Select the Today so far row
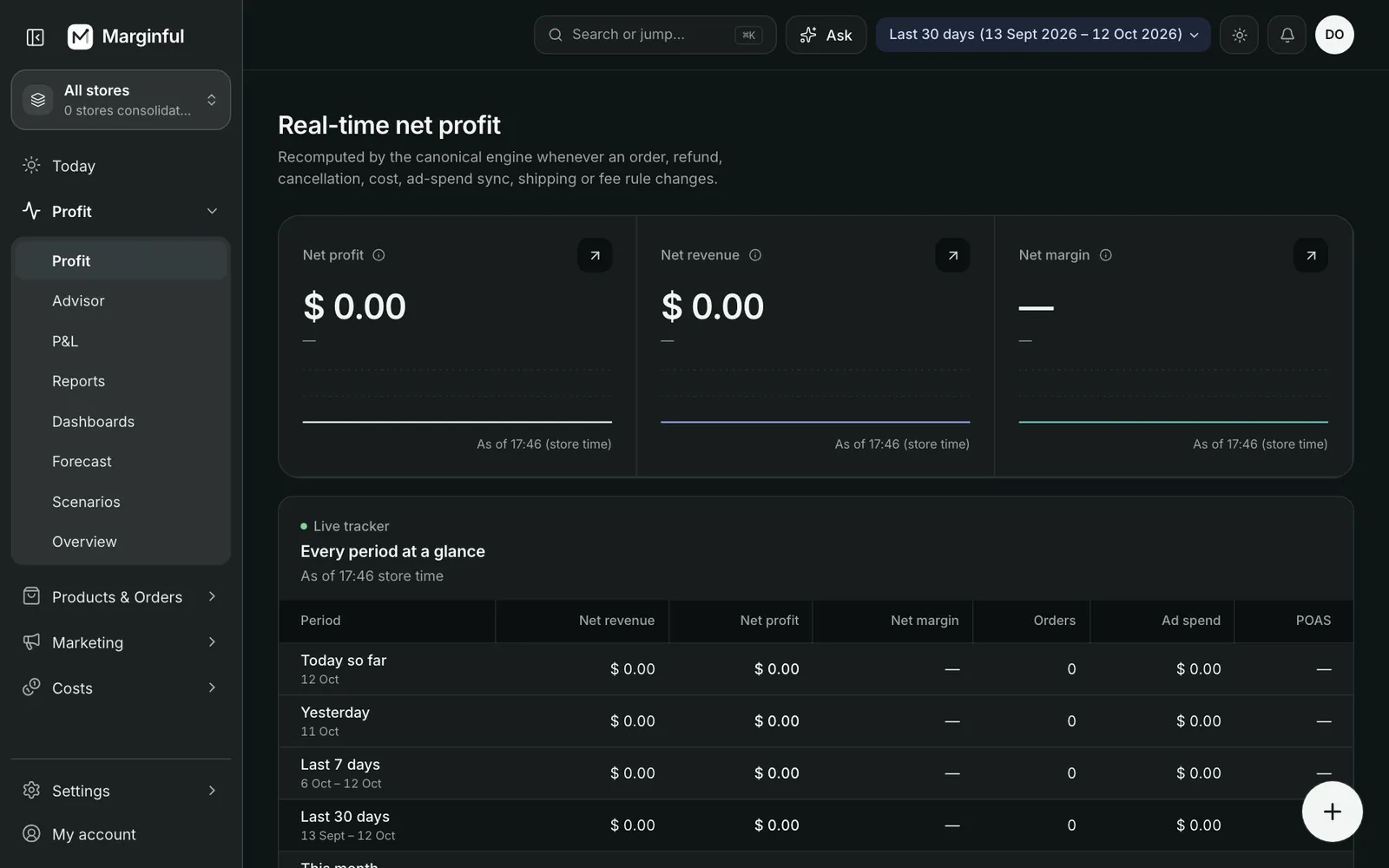 (815, 669)
